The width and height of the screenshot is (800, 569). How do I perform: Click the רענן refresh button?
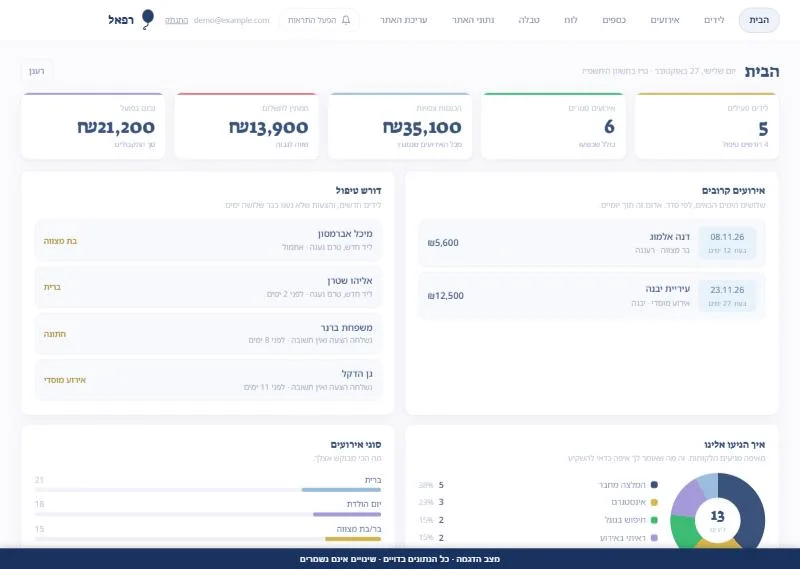[x=37, y=71]
